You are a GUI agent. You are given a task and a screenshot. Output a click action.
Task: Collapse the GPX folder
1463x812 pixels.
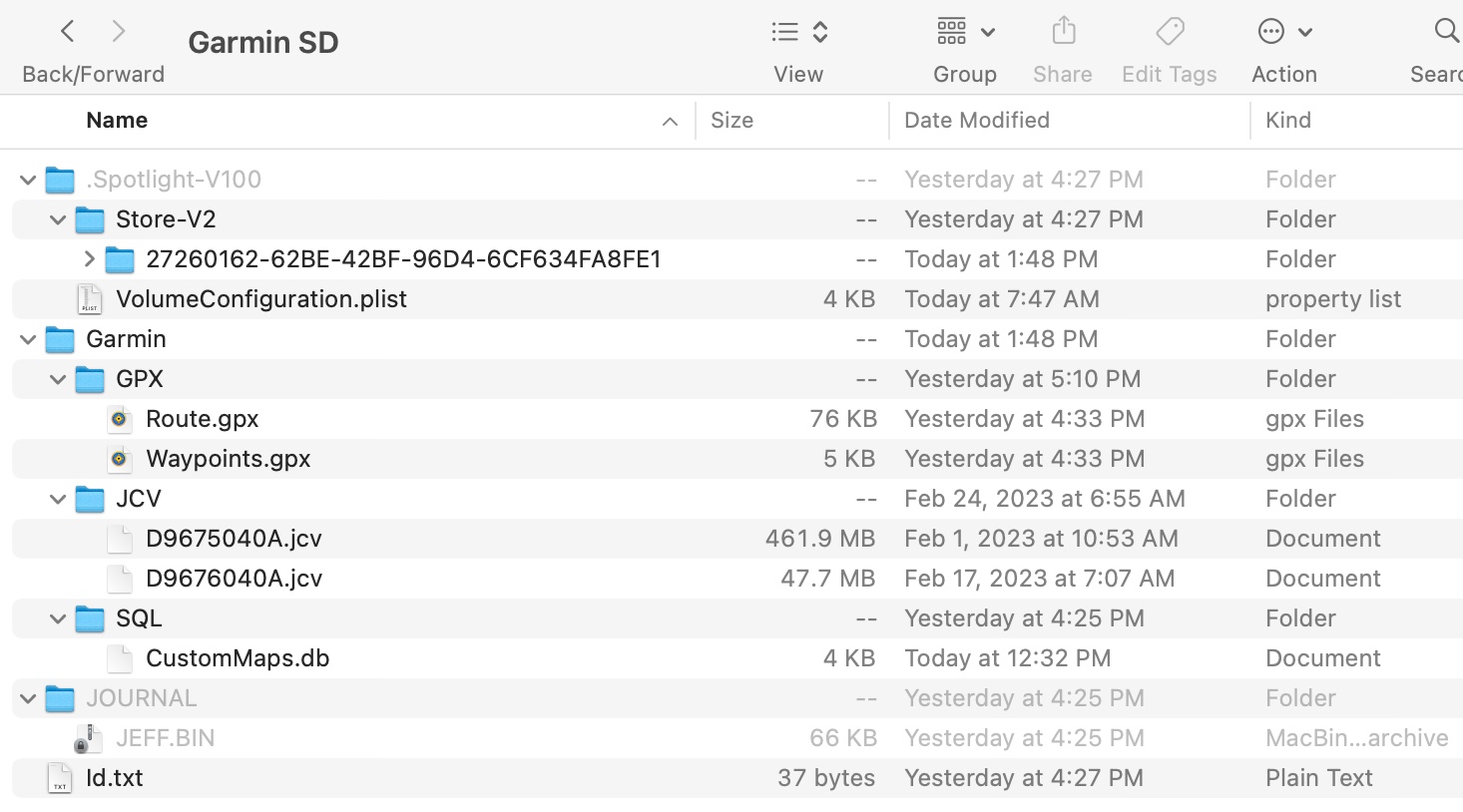pos(58,380)
